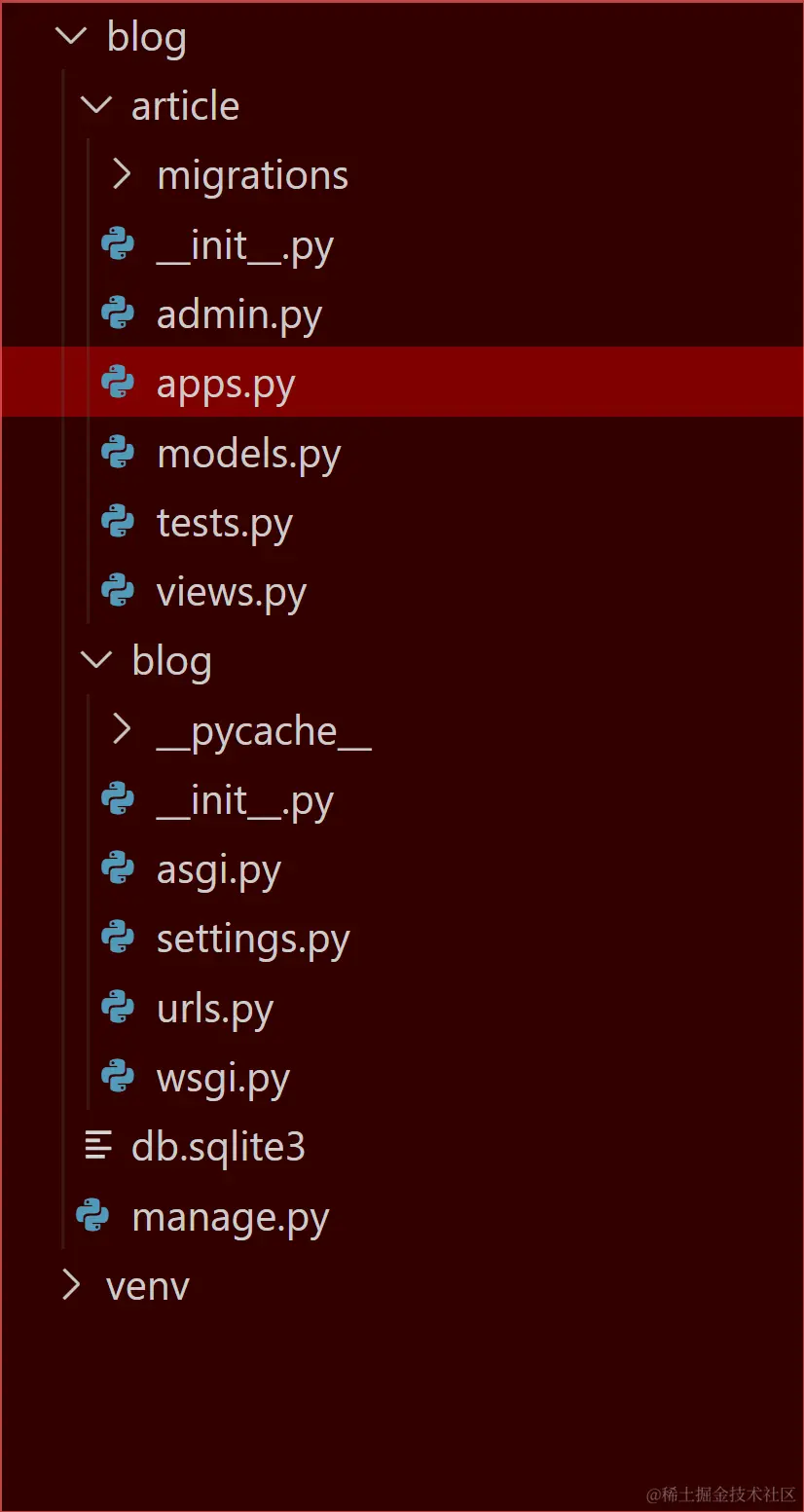Open the wsgi.py file
The height and width of the screenshot is (1512, 804).
coord(223,1079)
